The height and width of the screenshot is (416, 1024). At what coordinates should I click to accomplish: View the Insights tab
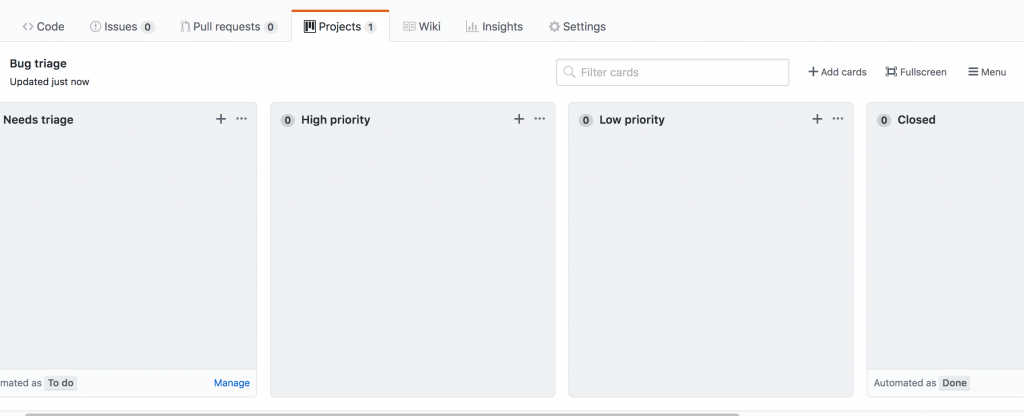coord(494,27)
